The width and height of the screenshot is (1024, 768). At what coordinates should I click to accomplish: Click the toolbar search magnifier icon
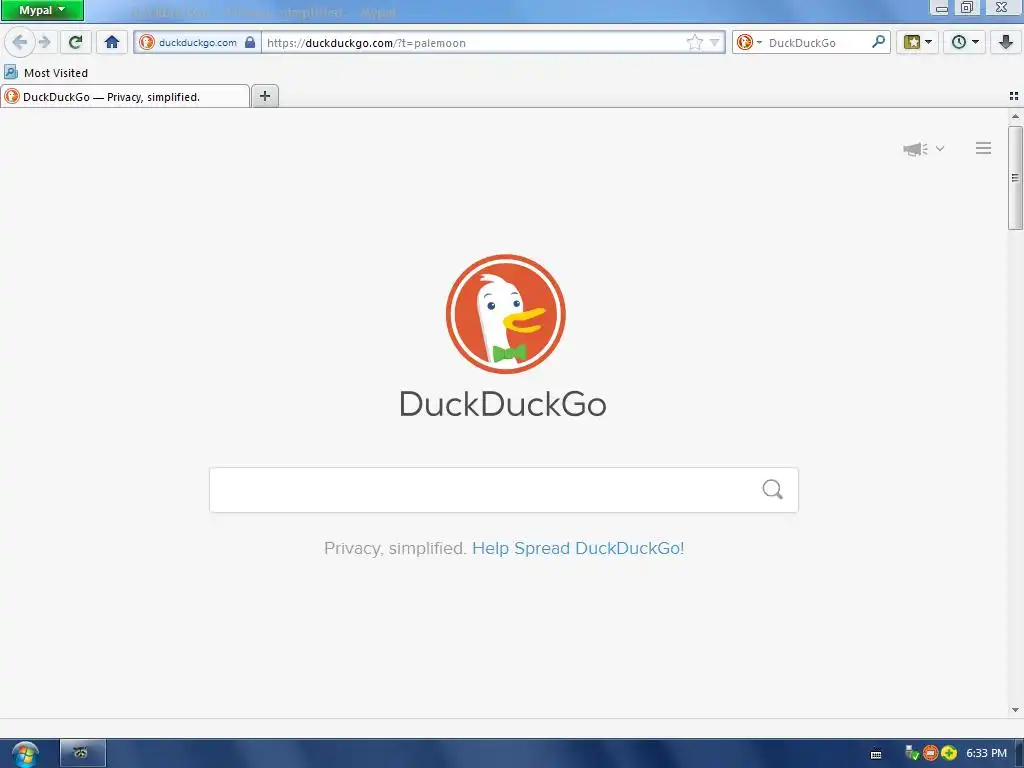879,42
